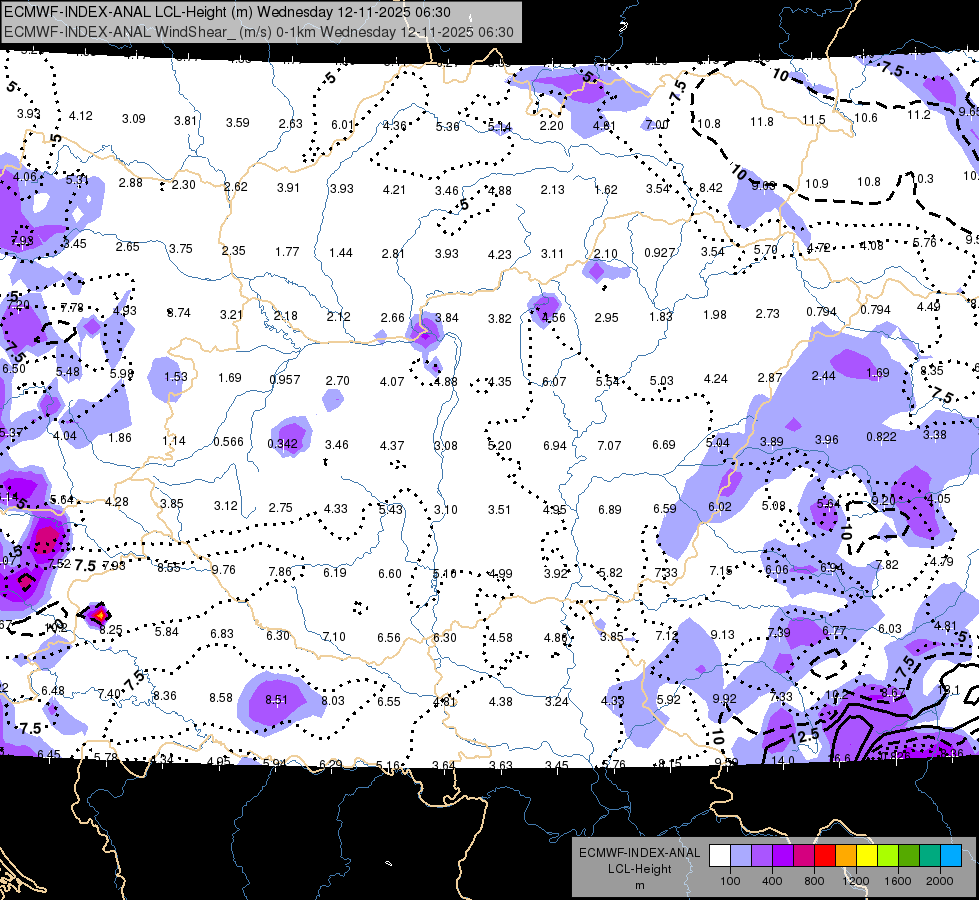Select the magenta legend swatch
This screenshot has height=900, width=979.
tap(804, 856)
